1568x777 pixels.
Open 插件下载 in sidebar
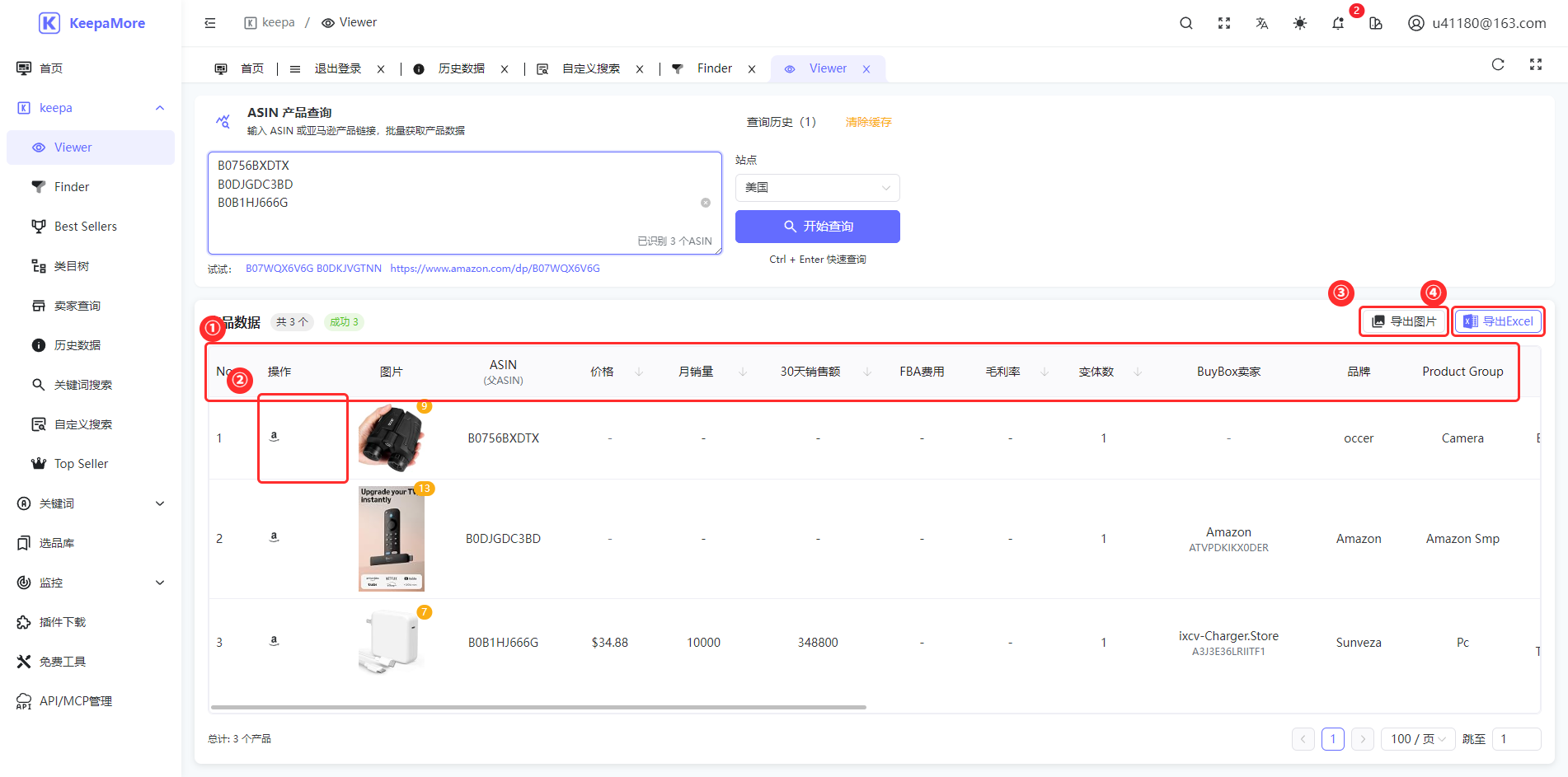pos(91,622)
